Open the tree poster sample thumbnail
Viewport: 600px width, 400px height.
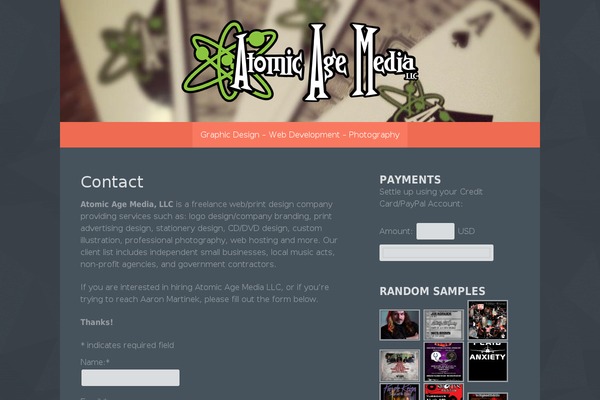(399, 365)
